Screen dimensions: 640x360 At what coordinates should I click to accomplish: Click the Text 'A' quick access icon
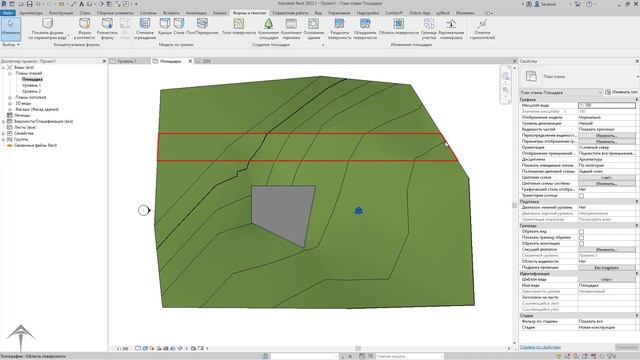[81, 4]
